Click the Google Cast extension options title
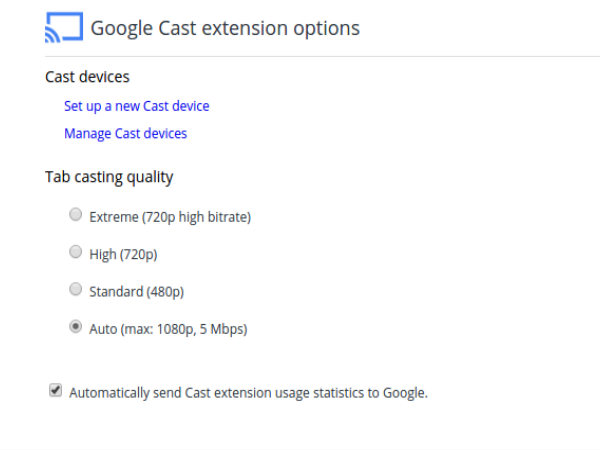 pos(225,28)
